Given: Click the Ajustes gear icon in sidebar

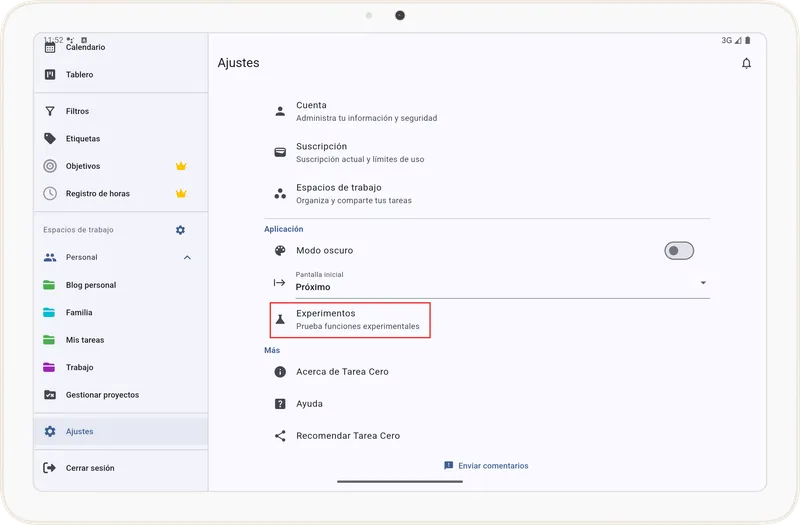Looking at the screenshot, I should click(50, 432).
